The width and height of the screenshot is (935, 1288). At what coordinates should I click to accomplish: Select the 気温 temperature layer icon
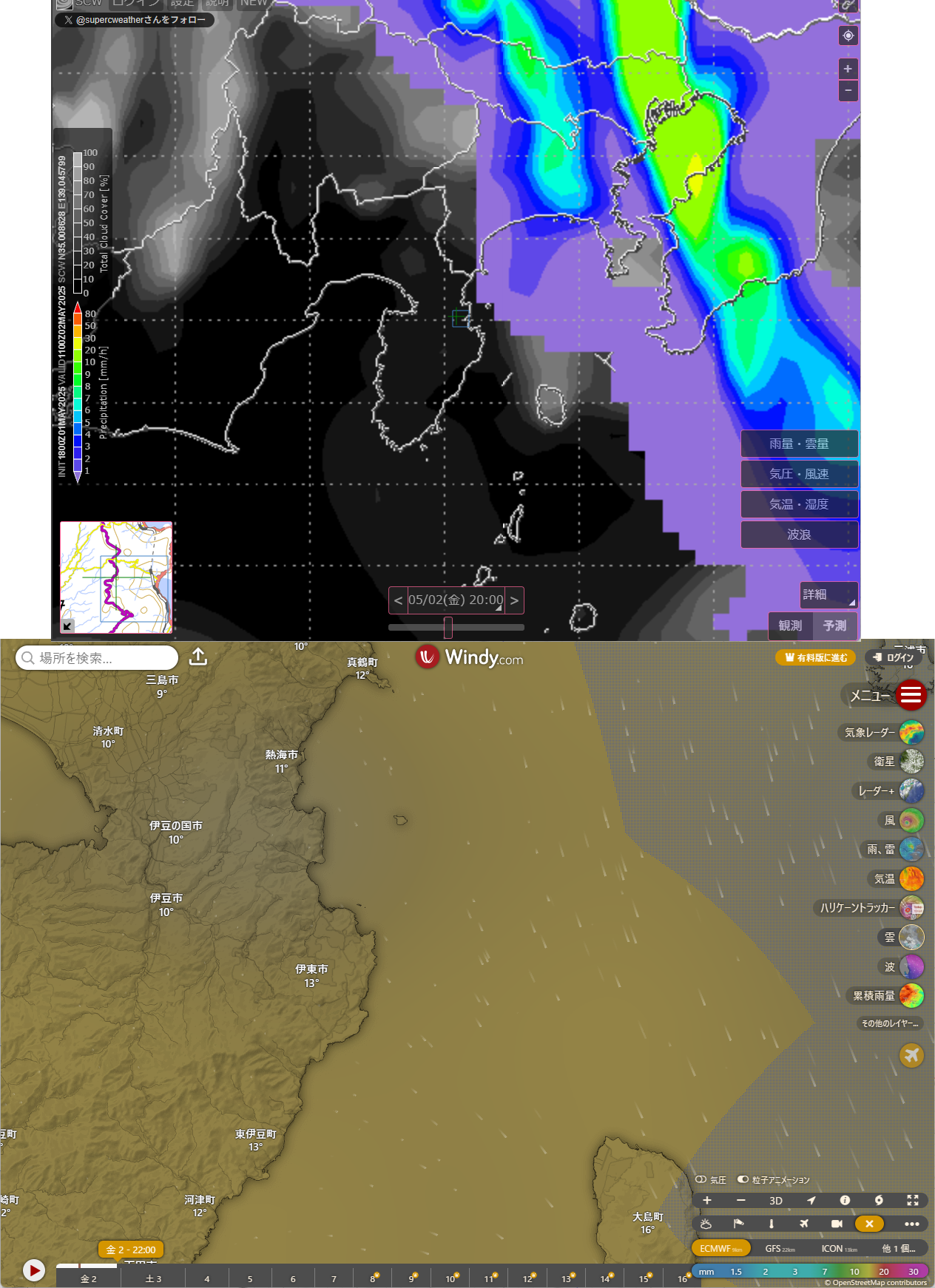click(x=911, y=878)
